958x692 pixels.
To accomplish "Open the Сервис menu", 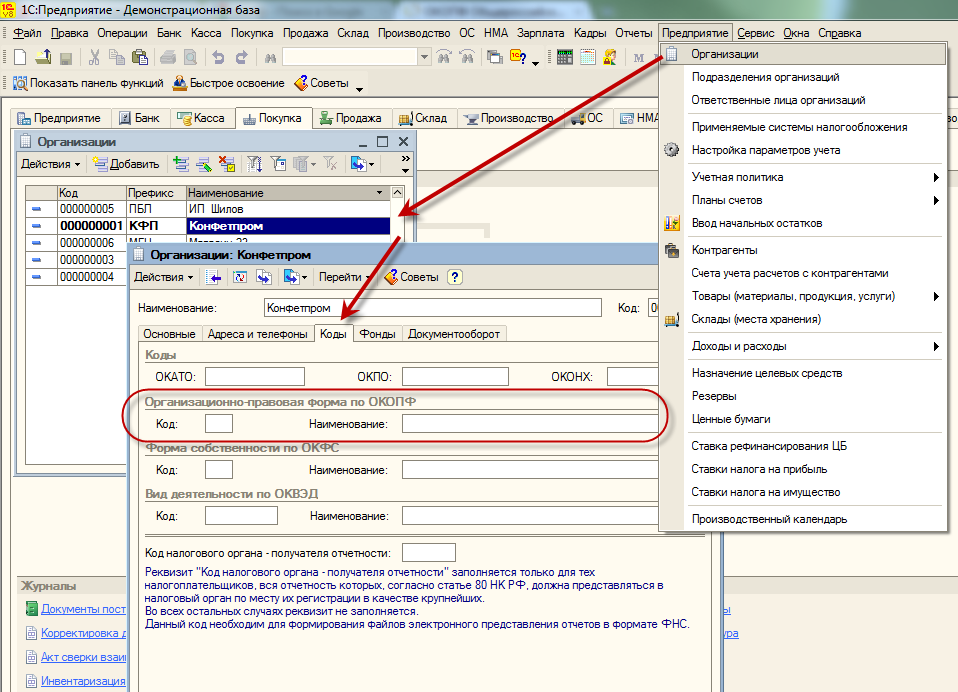I will 756,33.
